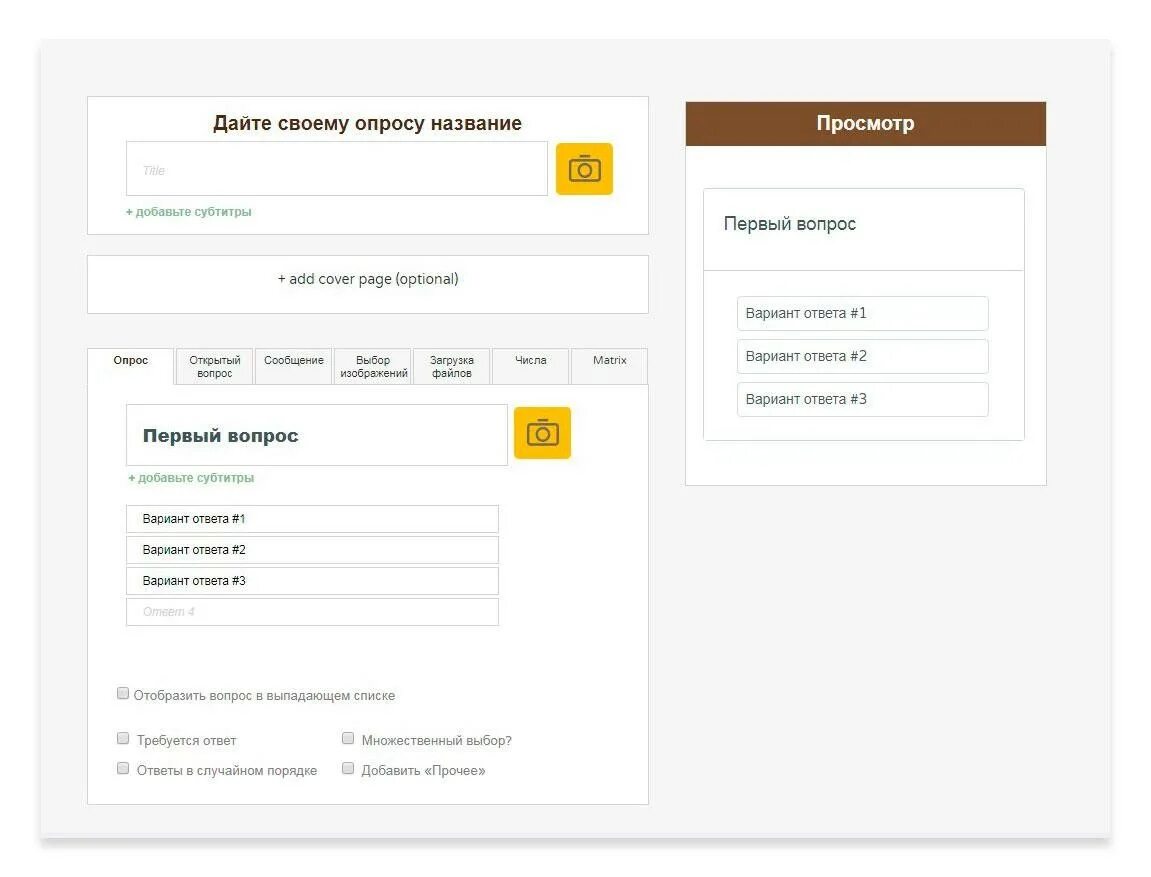The width and height of the screenshot is (1151, 877).
Task: Choose "Вариант ответа #3" in the preview panel
Action: [863, 399]
